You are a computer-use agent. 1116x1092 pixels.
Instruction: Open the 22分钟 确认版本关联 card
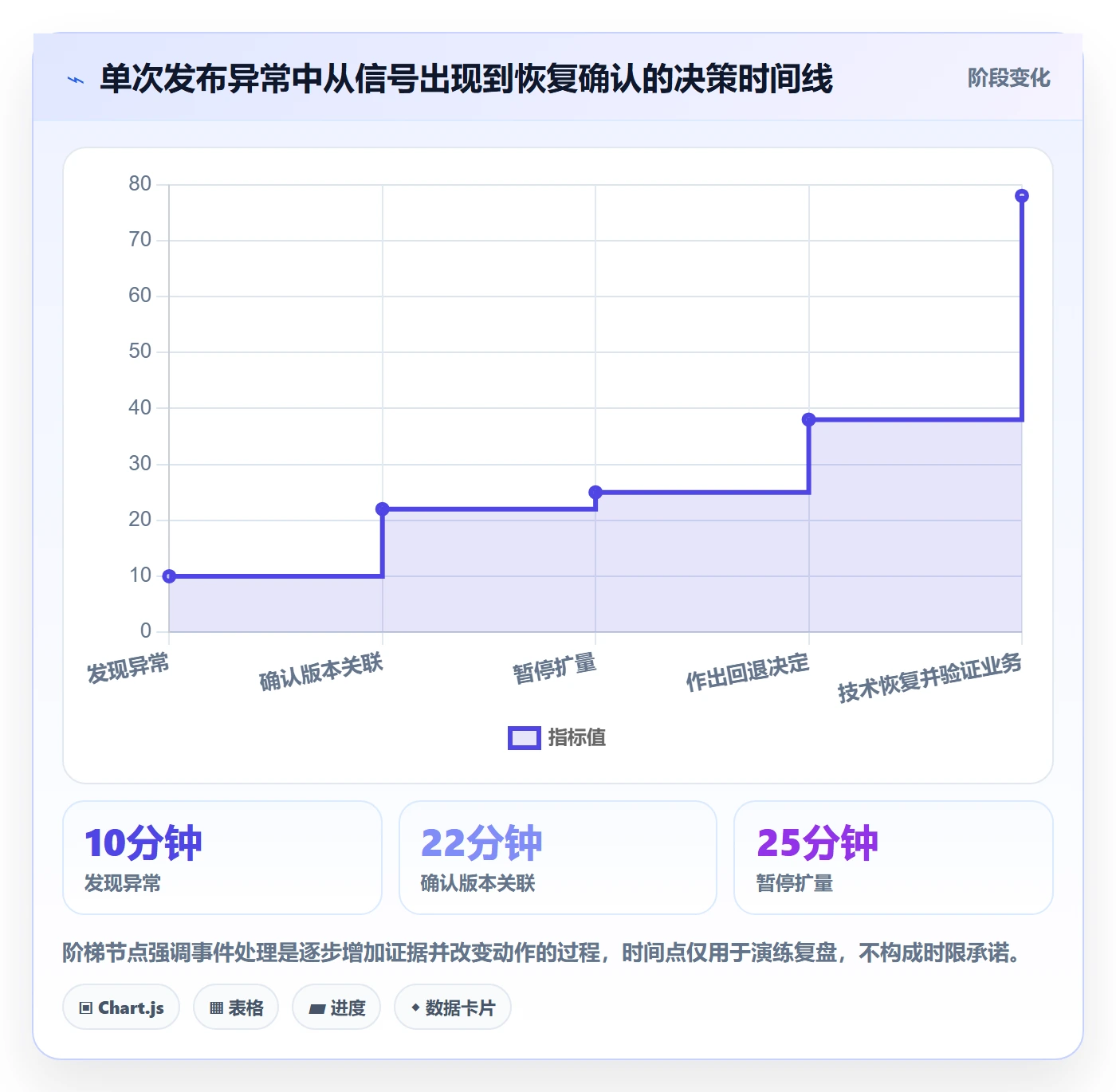[x=558, y=858]
